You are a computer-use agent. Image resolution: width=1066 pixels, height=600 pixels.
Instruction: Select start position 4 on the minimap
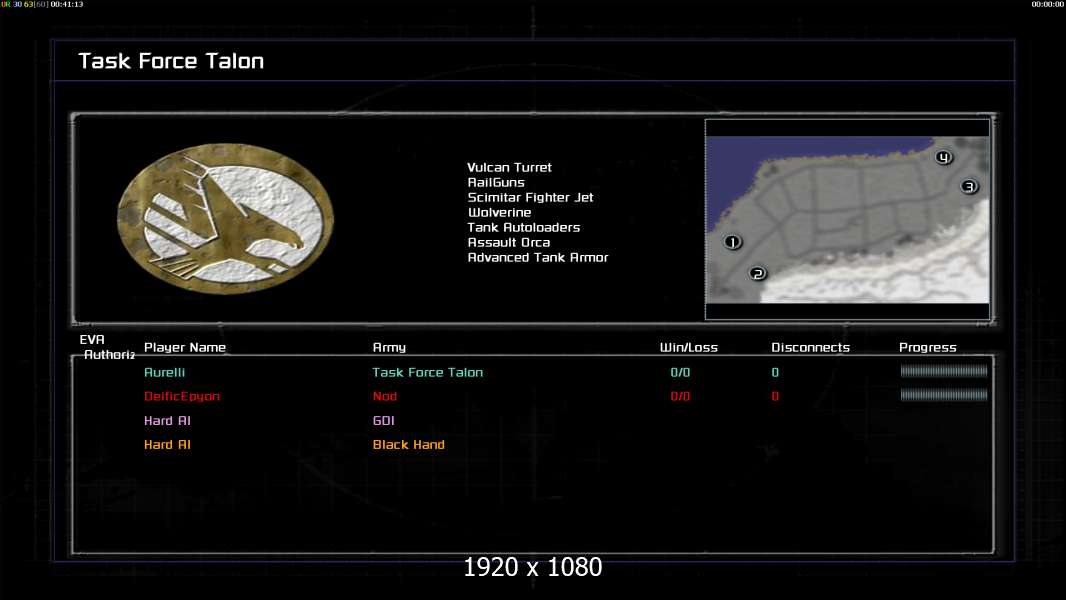click(x=943, y=158)
